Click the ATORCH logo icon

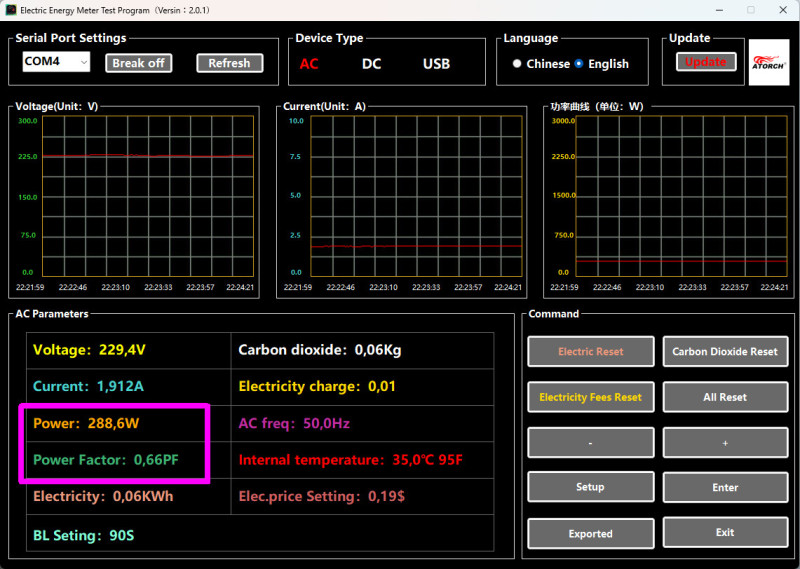coord(768,62)
